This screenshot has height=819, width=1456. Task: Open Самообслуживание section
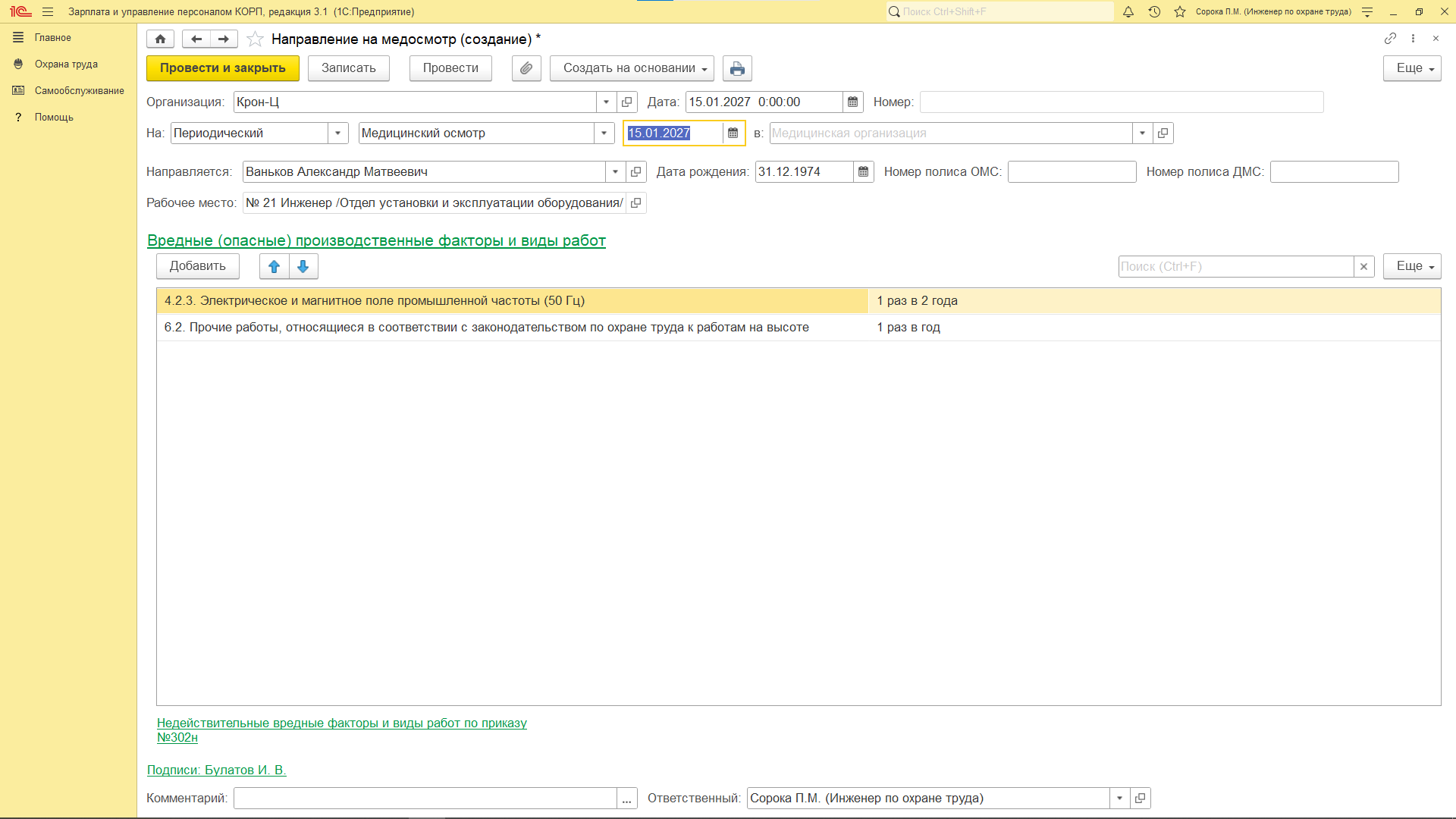click(79, 91)
